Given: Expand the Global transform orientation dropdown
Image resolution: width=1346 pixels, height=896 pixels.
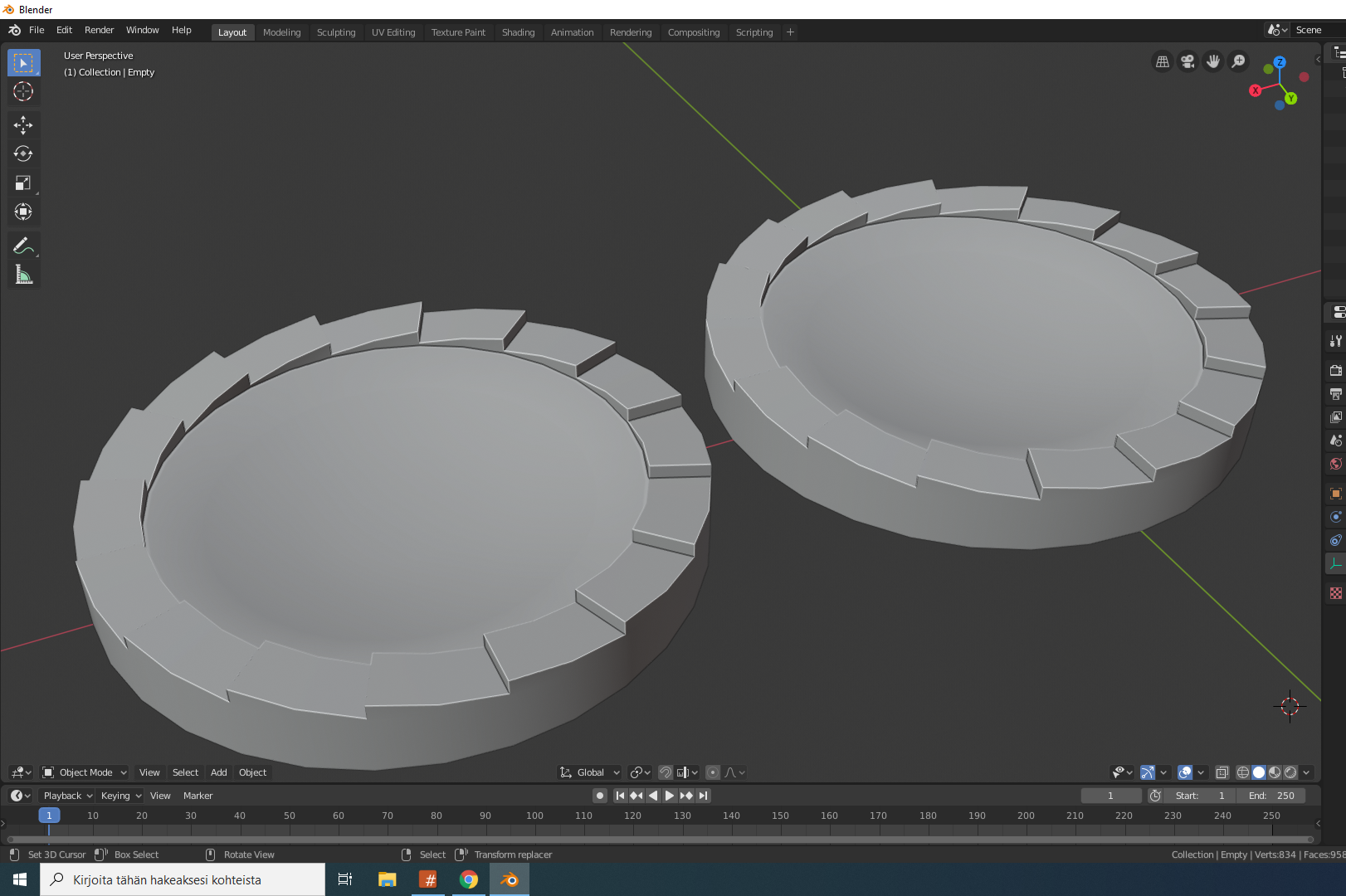Looking at the screenshot, I should (x=590, y=772).
